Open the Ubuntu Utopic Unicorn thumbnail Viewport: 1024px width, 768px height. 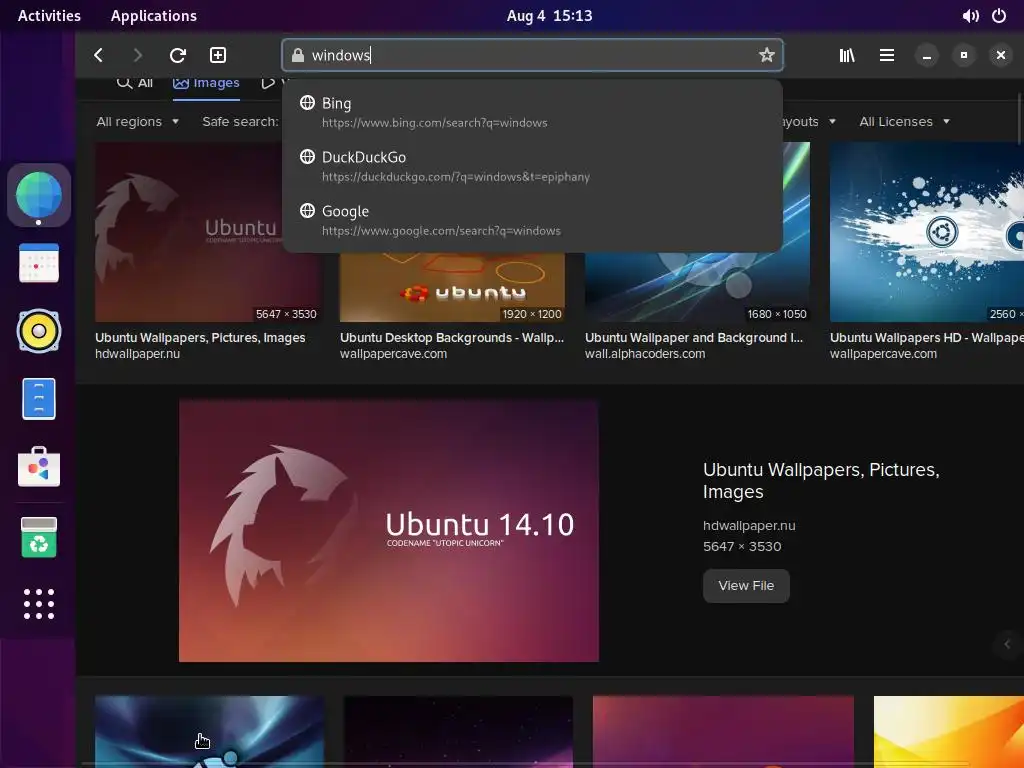pyautogui.click(x=189, y=232)
